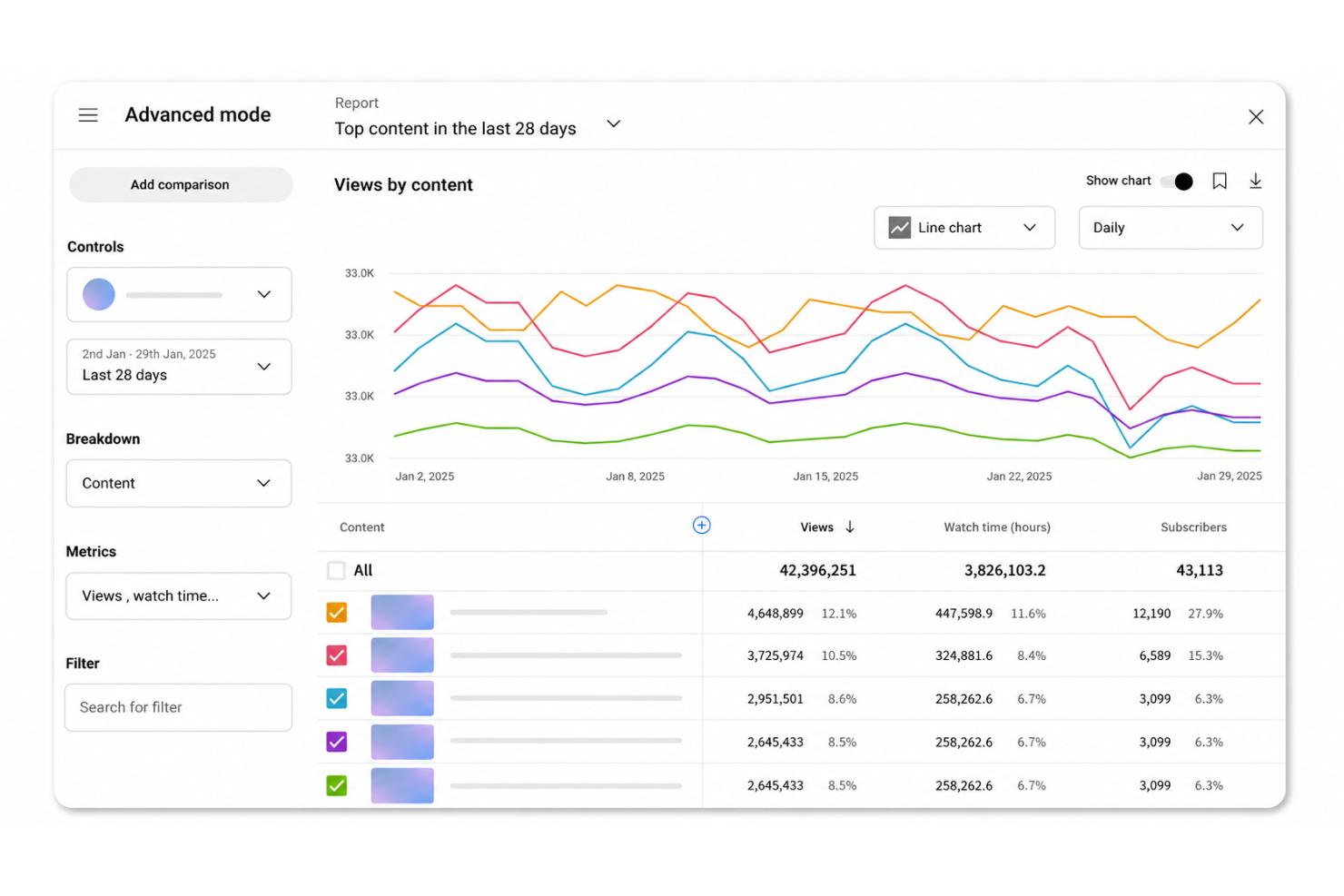Click the Jan 29, 2025 axis label
This screenshot has width=1344, height=896.
click(1230, 477)
